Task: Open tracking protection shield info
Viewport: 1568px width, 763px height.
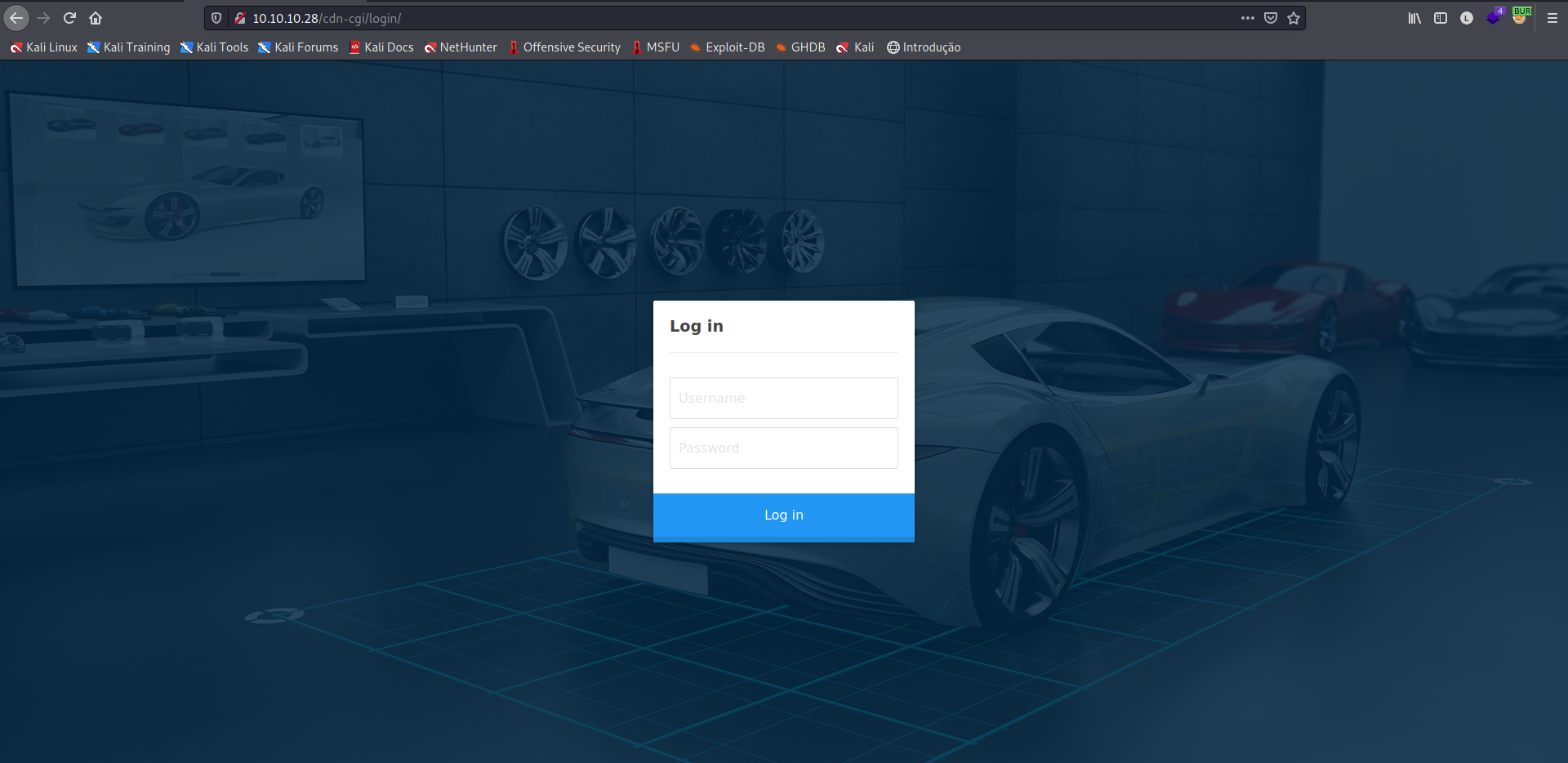Action: (216, 18)
